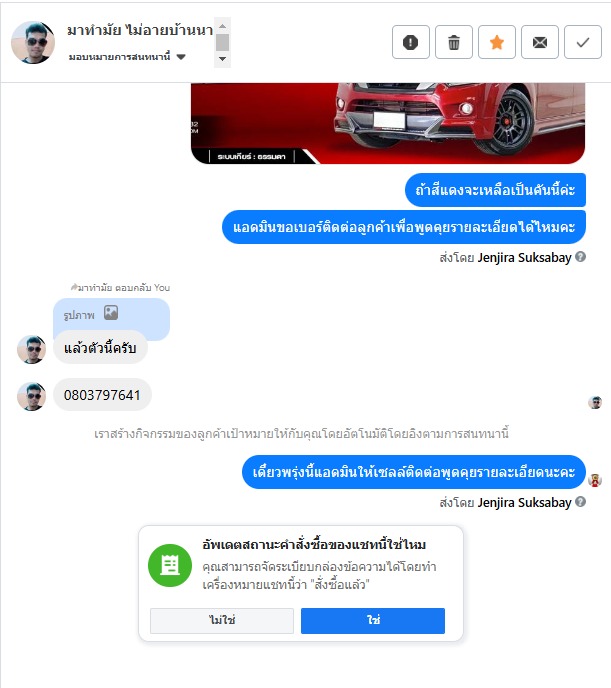Click scroll down arrow near customer name
The height and width of the screenshot is (688, 611).
(x=222, y=59)
